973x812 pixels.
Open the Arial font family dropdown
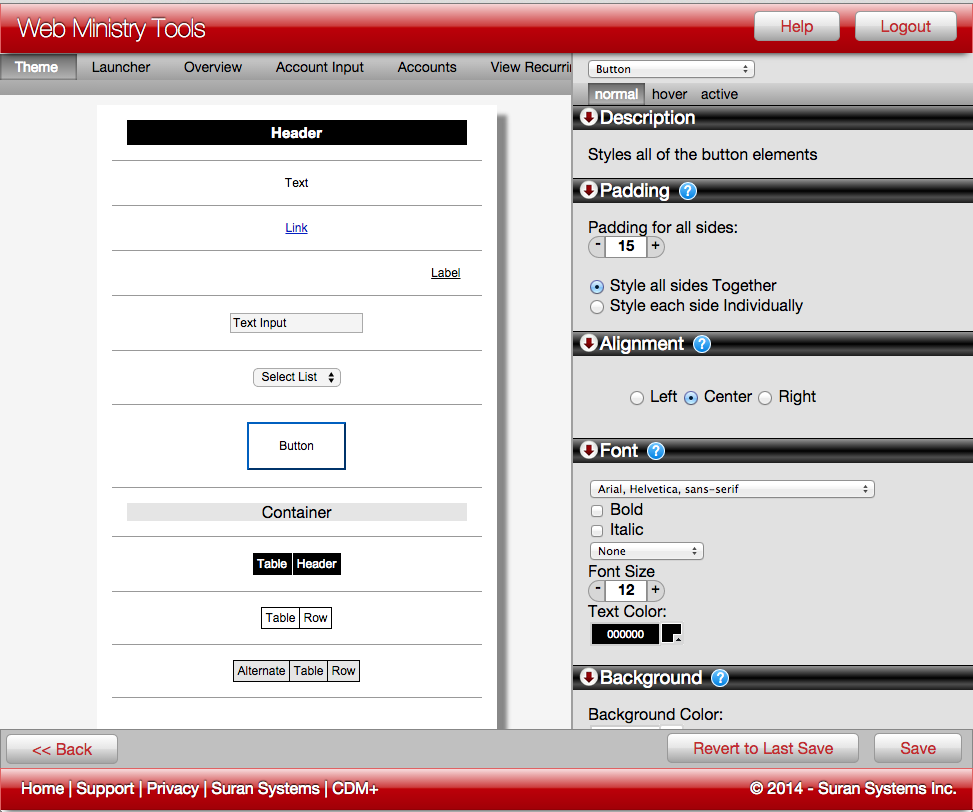click(x=731, y=489)
